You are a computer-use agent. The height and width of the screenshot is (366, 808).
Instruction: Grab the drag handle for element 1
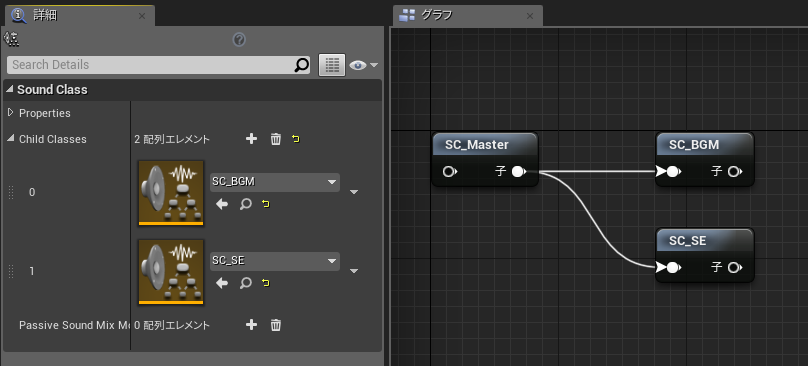[x=11, y=271]
